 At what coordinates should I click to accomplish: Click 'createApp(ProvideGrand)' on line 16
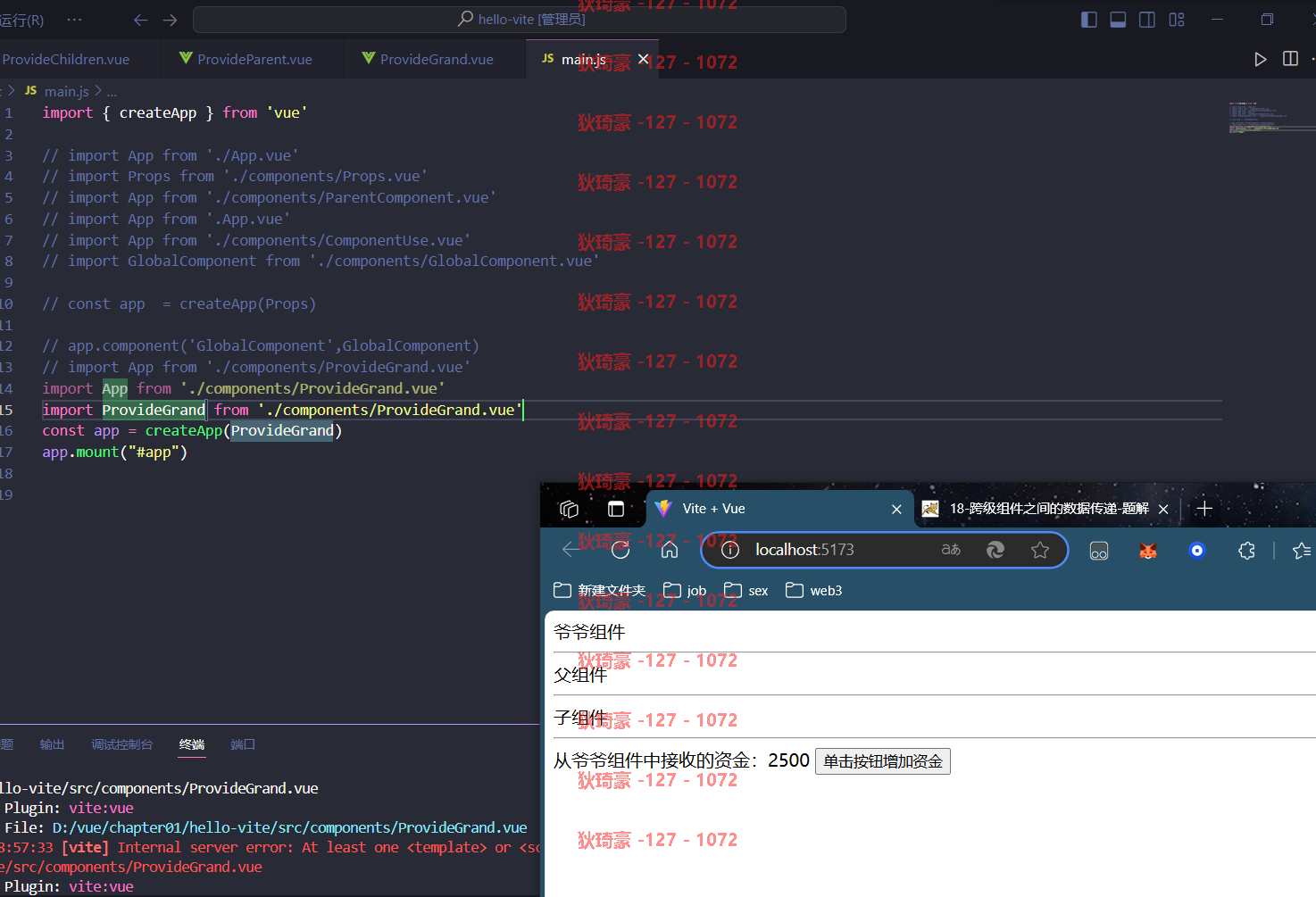[244, 430]
